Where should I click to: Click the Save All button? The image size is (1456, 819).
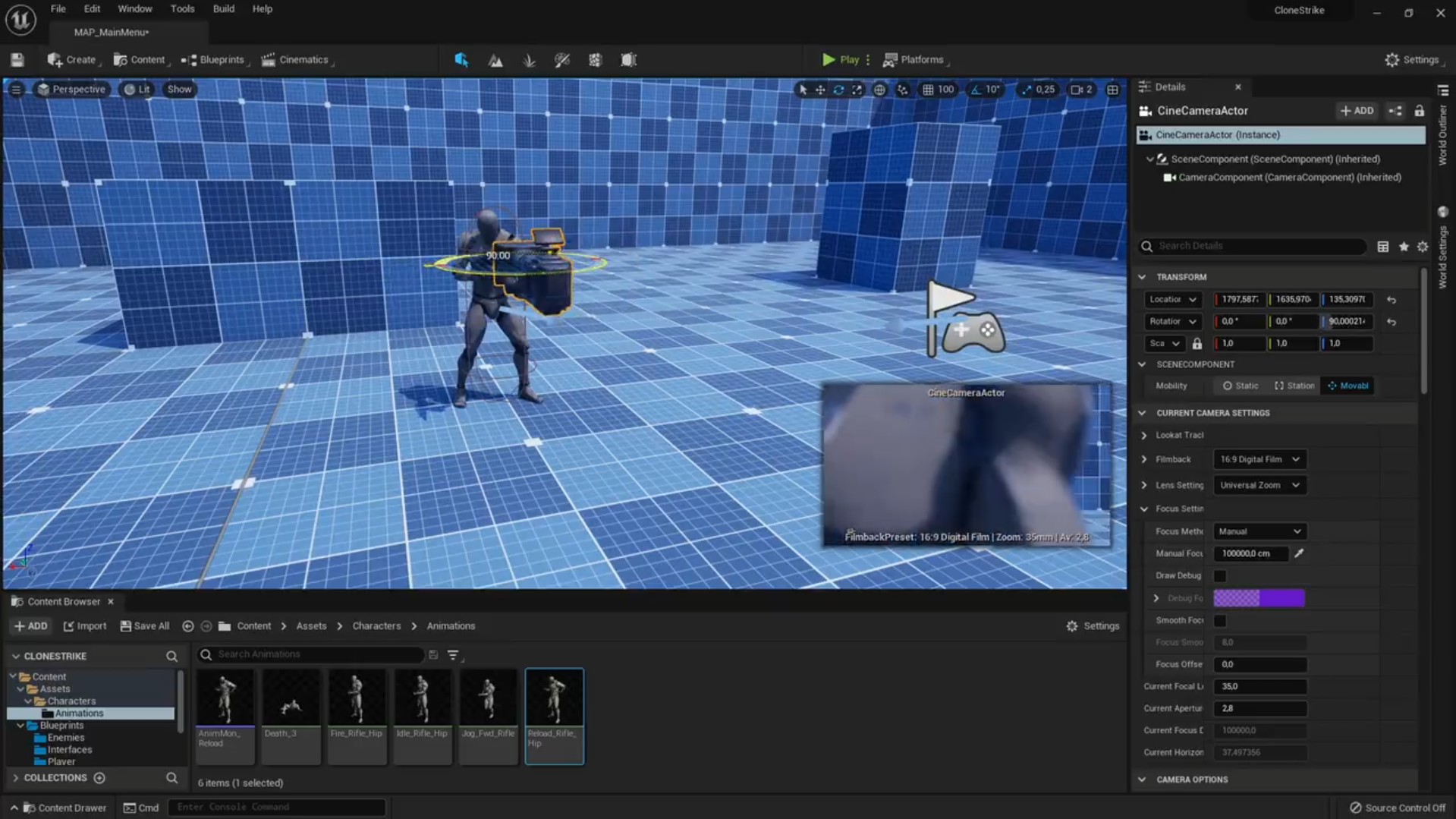coord(144,626)
